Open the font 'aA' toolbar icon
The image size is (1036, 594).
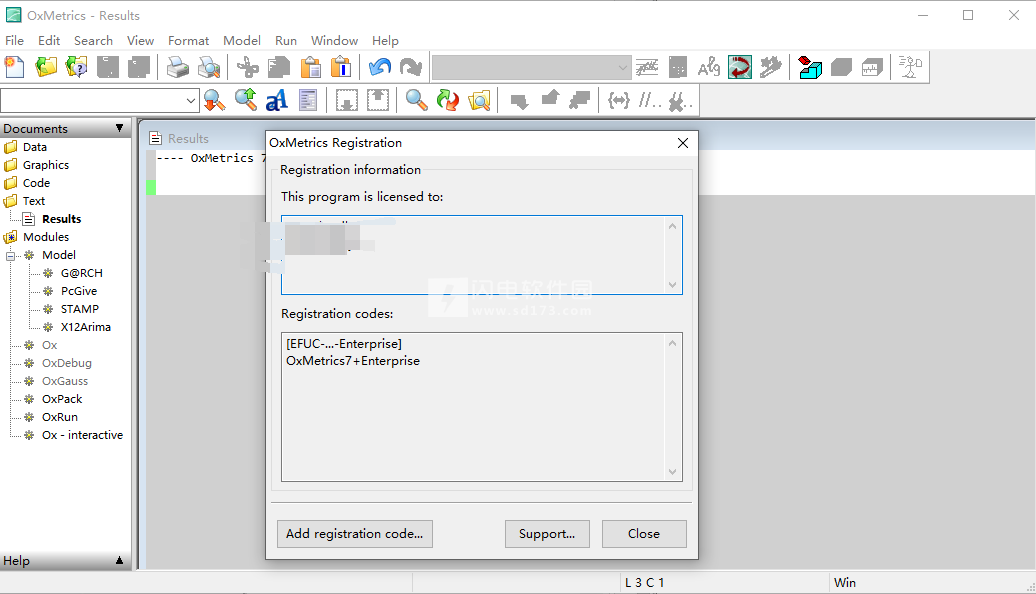coord(277,100)
